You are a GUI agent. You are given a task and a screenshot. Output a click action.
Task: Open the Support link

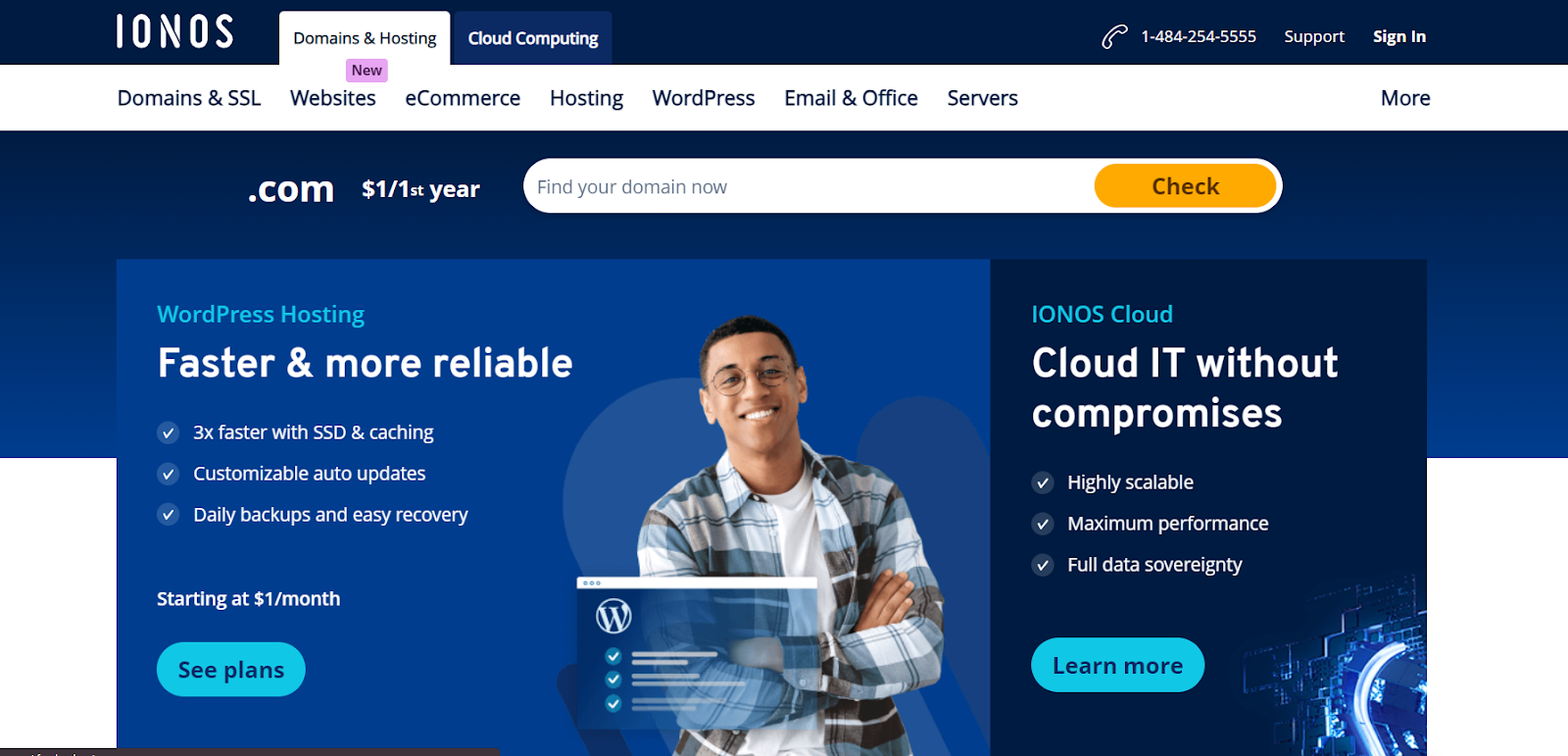pyautogui.click(x=1314, y=36)
